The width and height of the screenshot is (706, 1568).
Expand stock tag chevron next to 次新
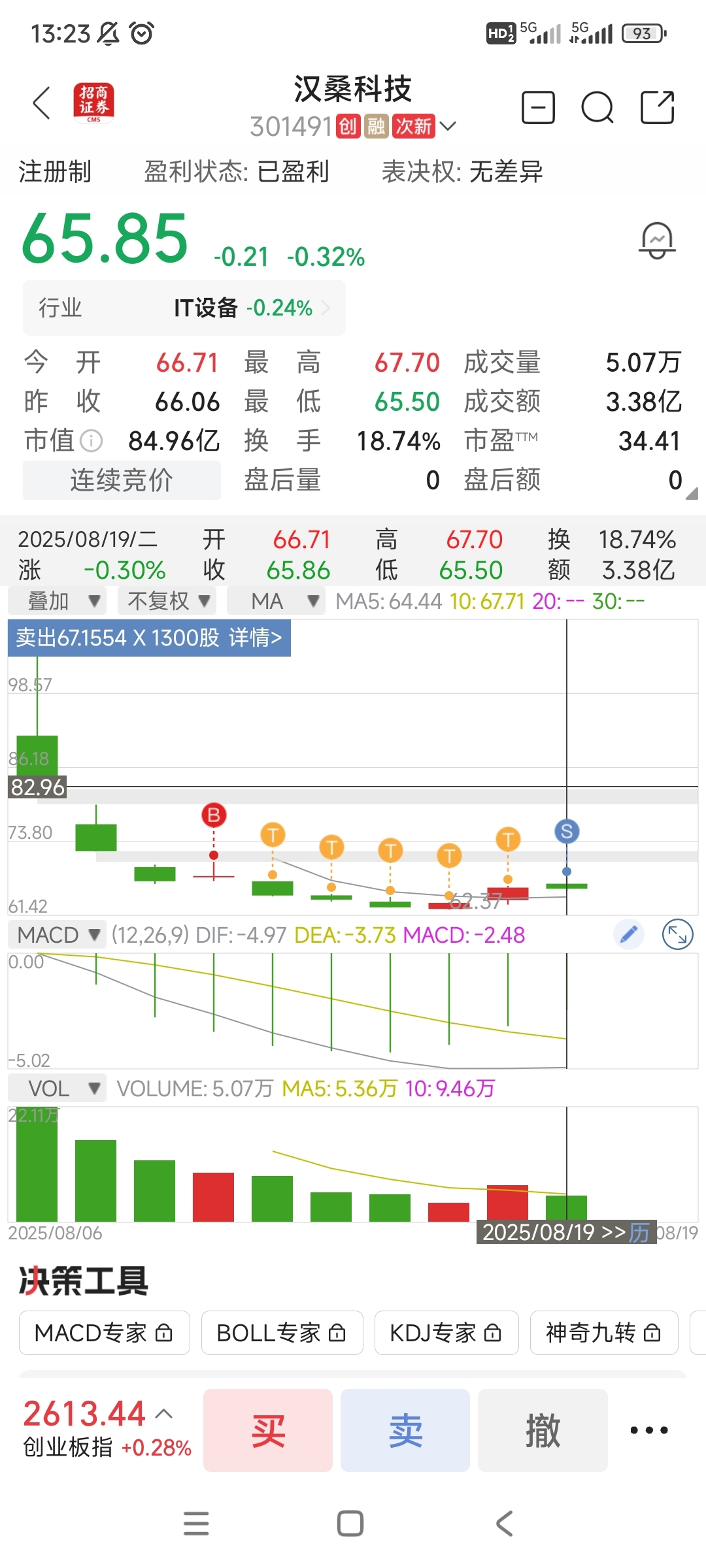[448, 126]
